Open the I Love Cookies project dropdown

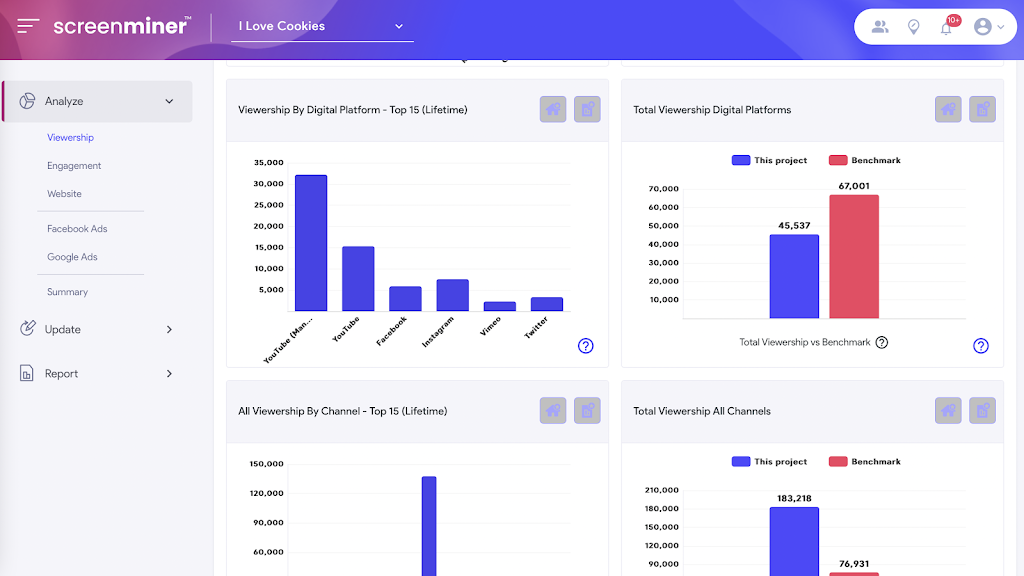322,26
